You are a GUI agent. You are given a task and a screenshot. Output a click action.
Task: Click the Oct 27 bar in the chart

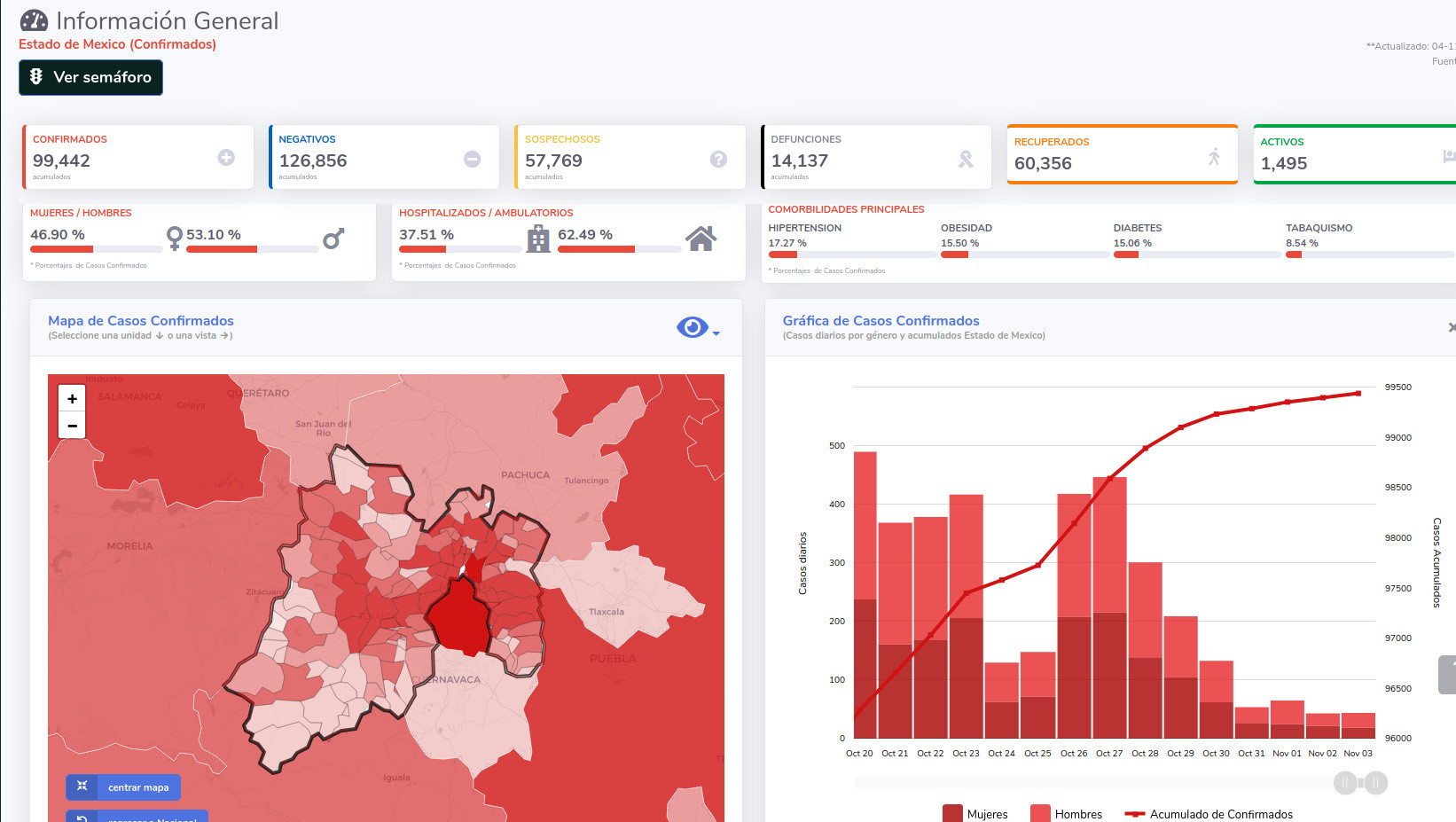tap(1109, 607)
